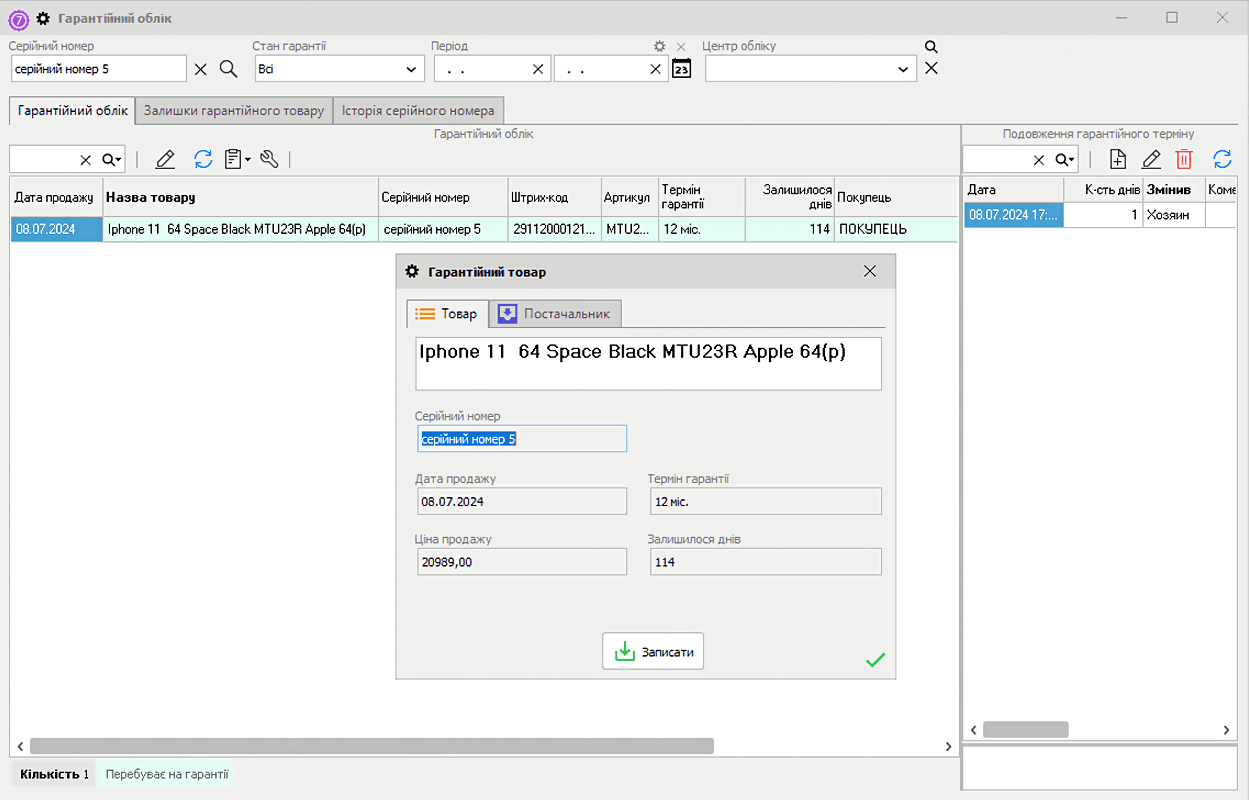Delete warranty extension with red trash icon

click(1184, 159)
